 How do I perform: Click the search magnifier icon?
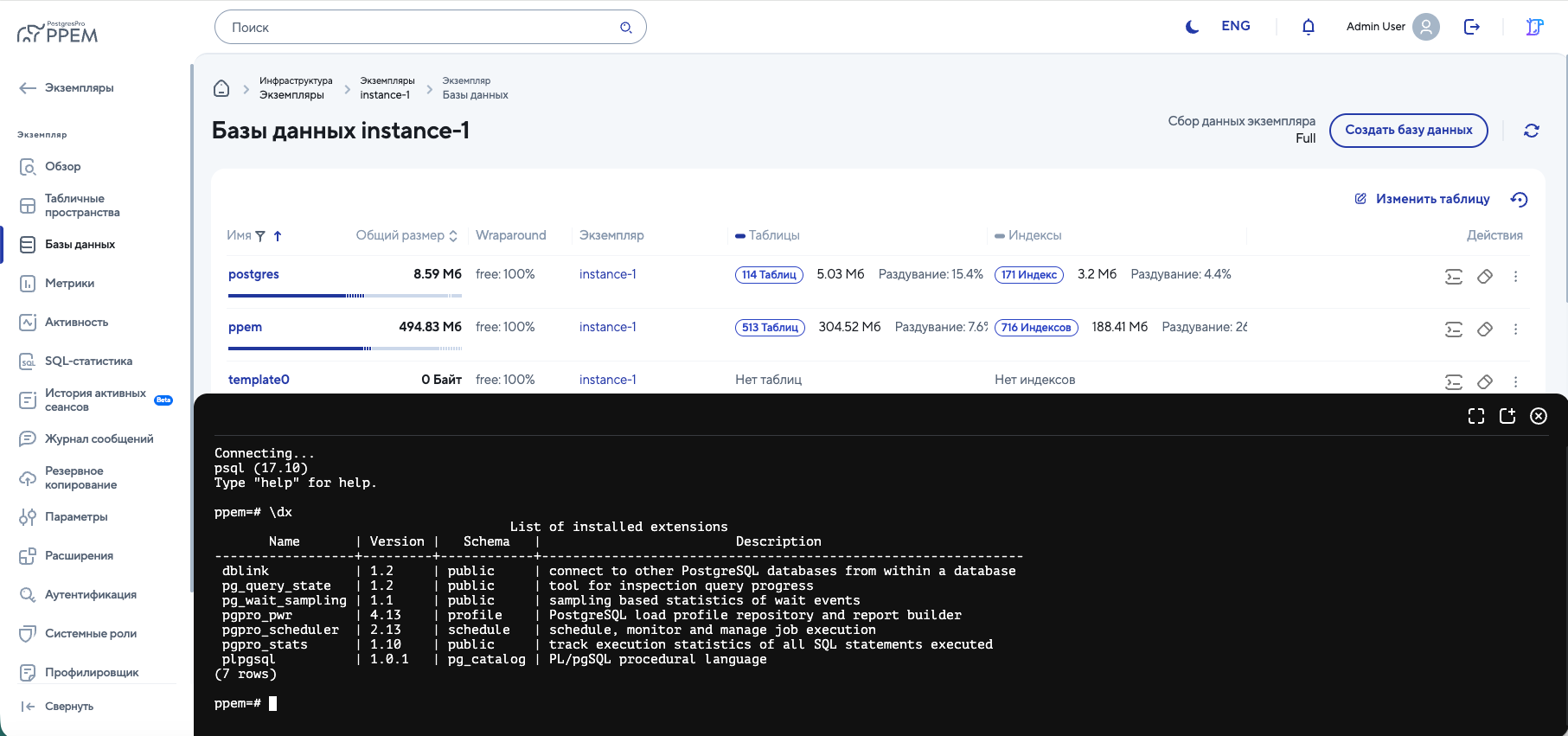point(626,28)
